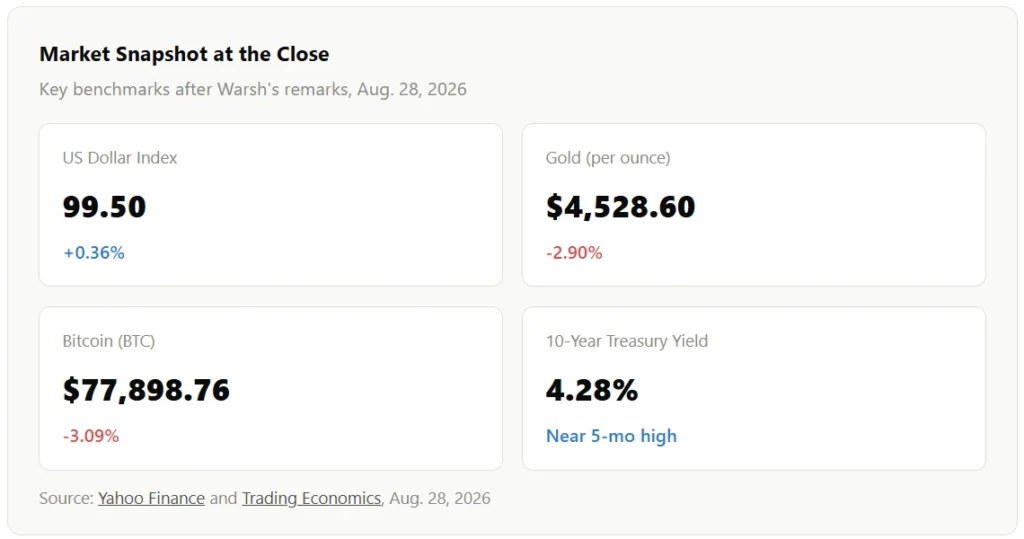
Task: Click the -2.90% gold change indicator
Action: point(574,253)
